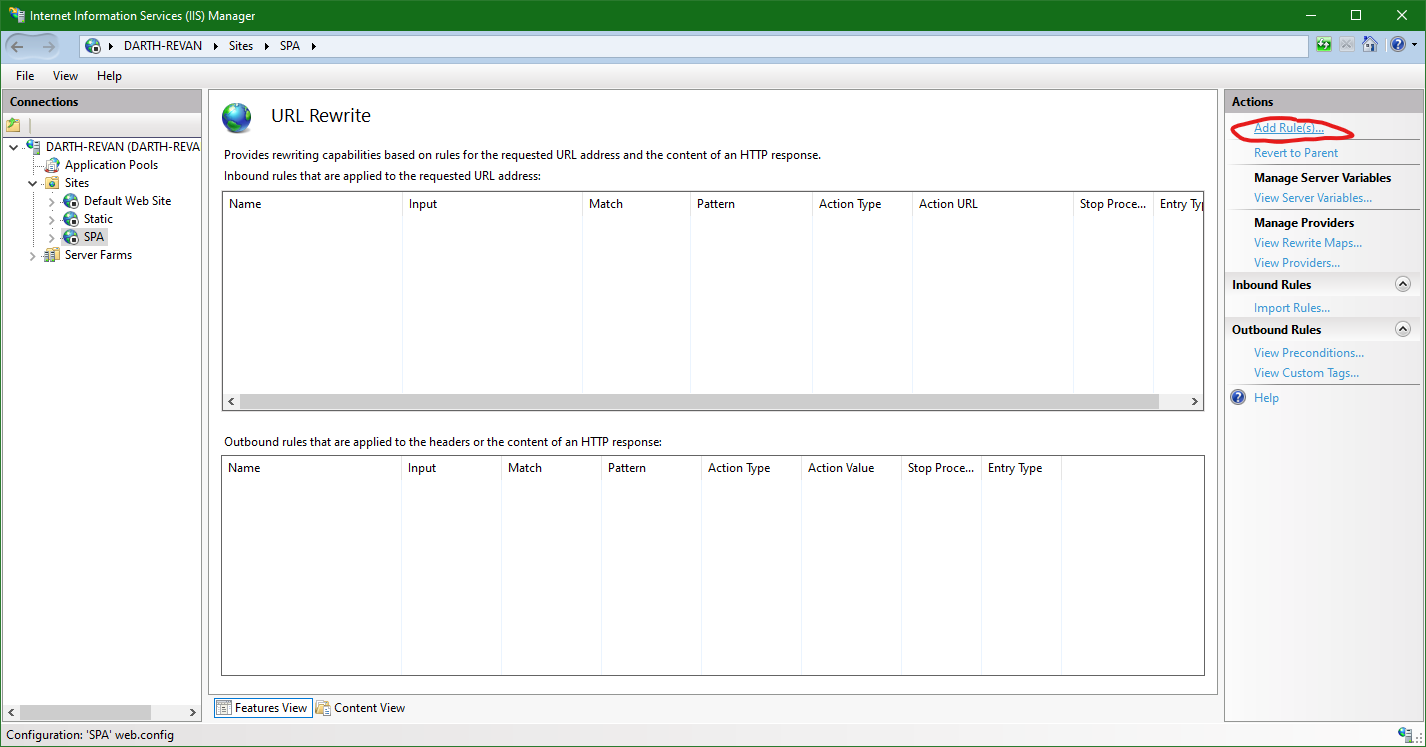Click the green Restart icon in the toolbar
The width and height of the screenshot is (1426, 747).
coord(1323,44)
